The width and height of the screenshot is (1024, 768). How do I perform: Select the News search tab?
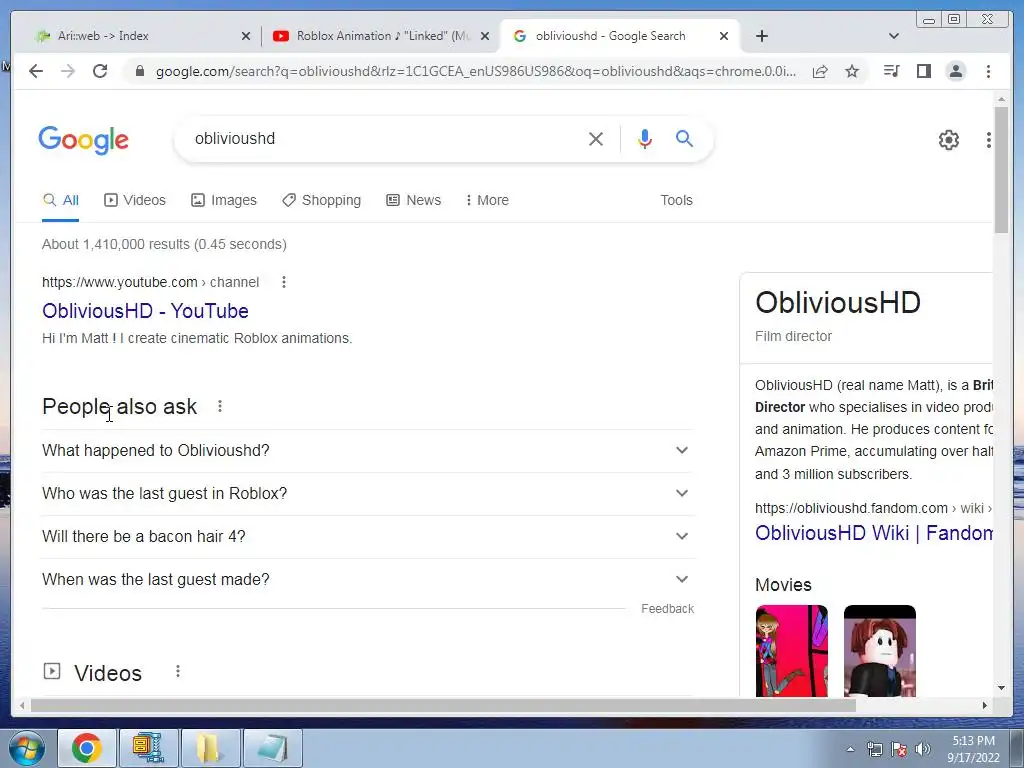click(414, 200)
